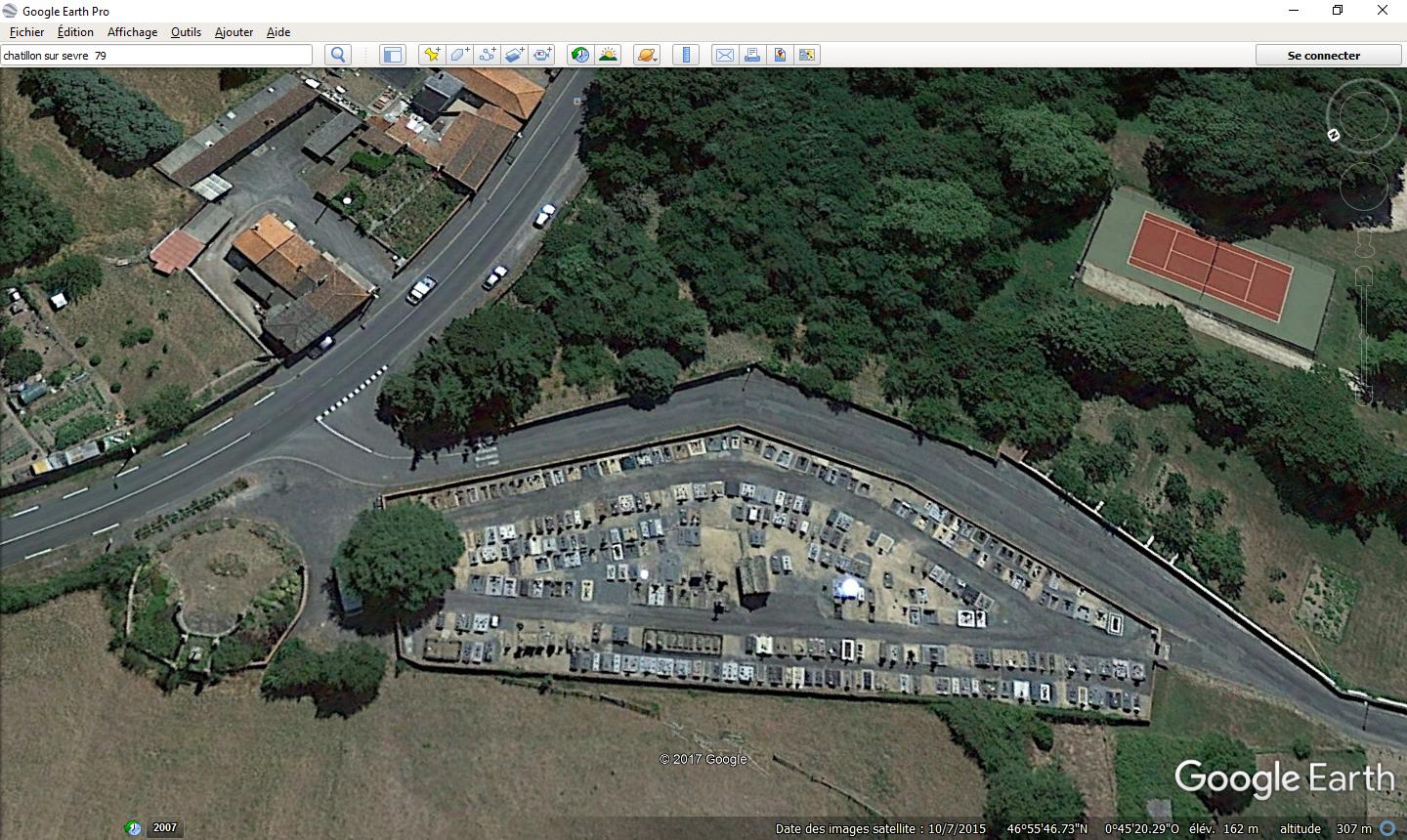This screenshot has width=1407, height=840.
Task: Open the Édition menu
Action: coord(75,31)
